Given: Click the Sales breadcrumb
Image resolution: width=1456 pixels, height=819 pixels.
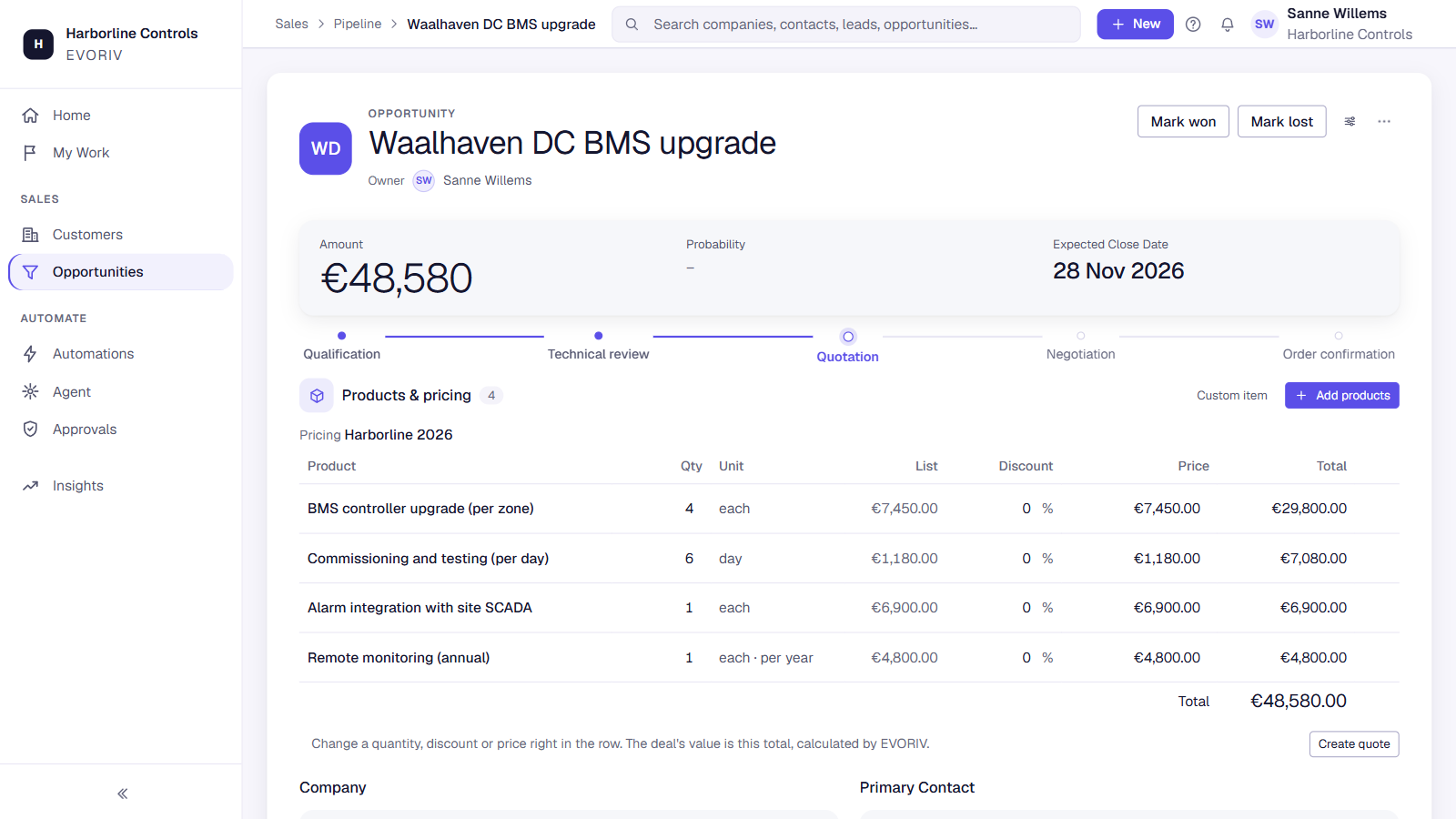Looking at the screenshot, I should 291,25.
